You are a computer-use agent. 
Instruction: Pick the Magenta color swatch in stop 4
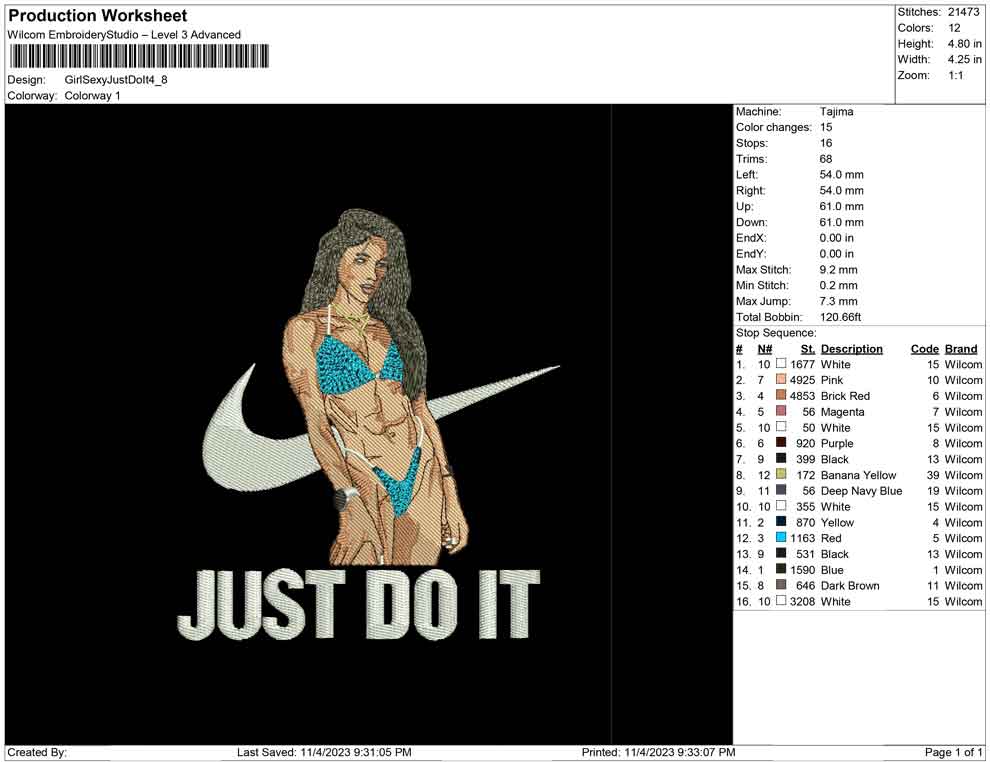781,412
